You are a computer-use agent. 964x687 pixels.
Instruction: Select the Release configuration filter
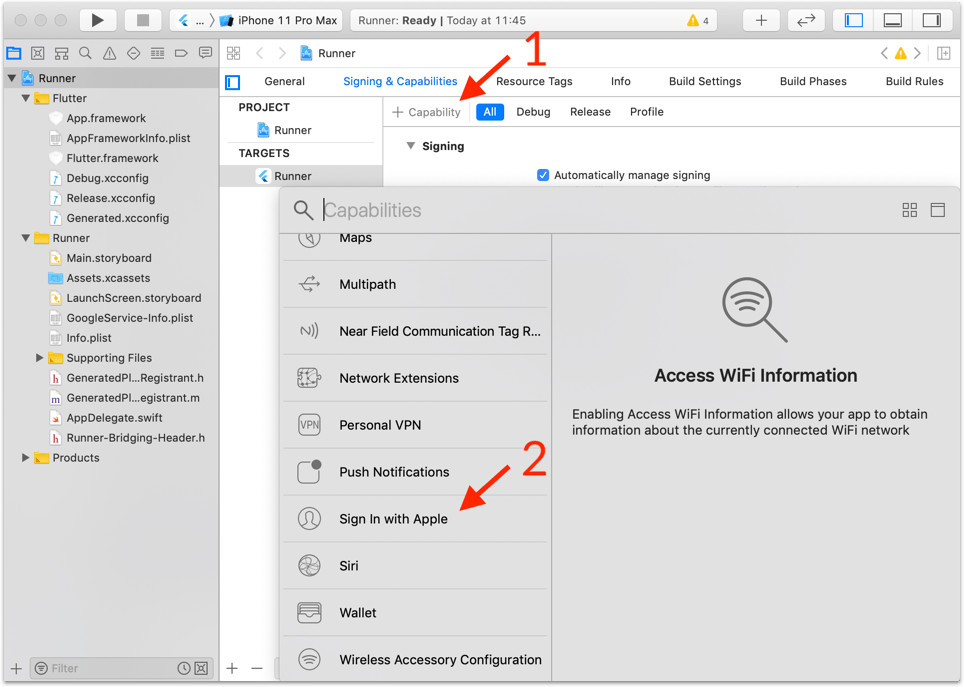[590, 112]
